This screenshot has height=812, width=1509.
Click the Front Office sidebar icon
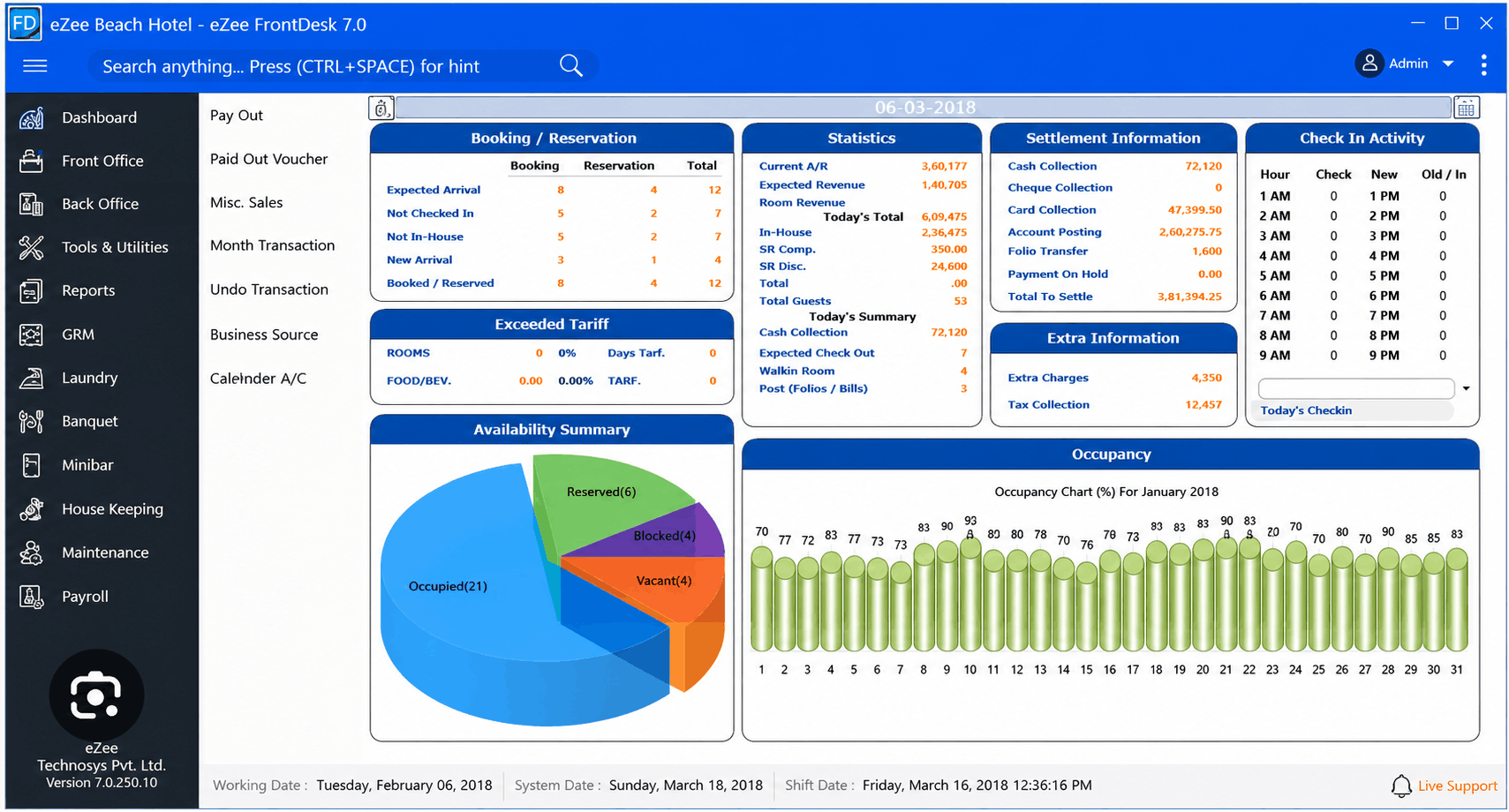32,161
